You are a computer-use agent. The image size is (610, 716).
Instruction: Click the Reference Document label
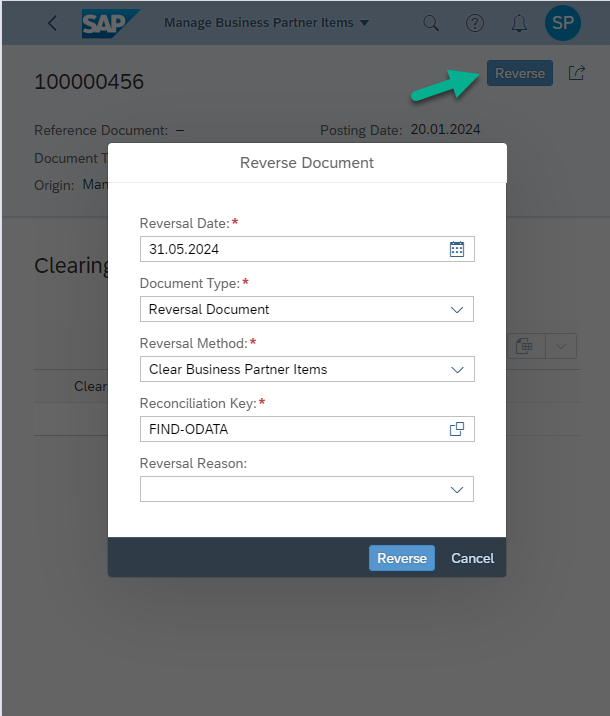pyautogui.click(x=101, y=131)
